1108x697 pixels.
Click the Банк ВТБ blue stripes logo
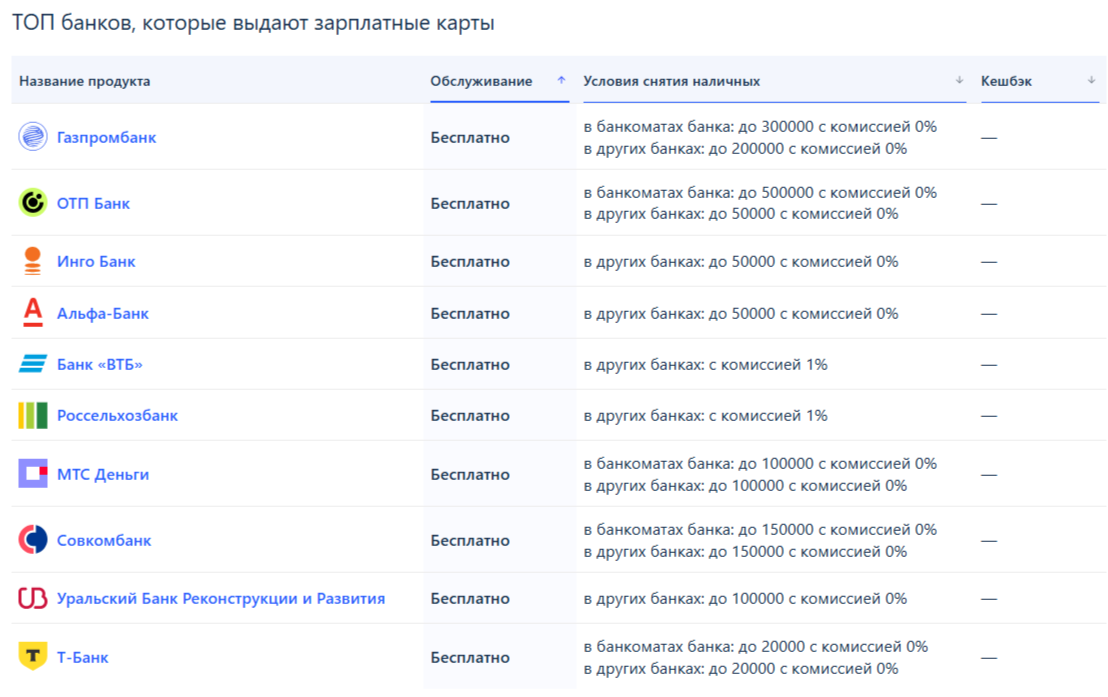(x=33, y=364)
